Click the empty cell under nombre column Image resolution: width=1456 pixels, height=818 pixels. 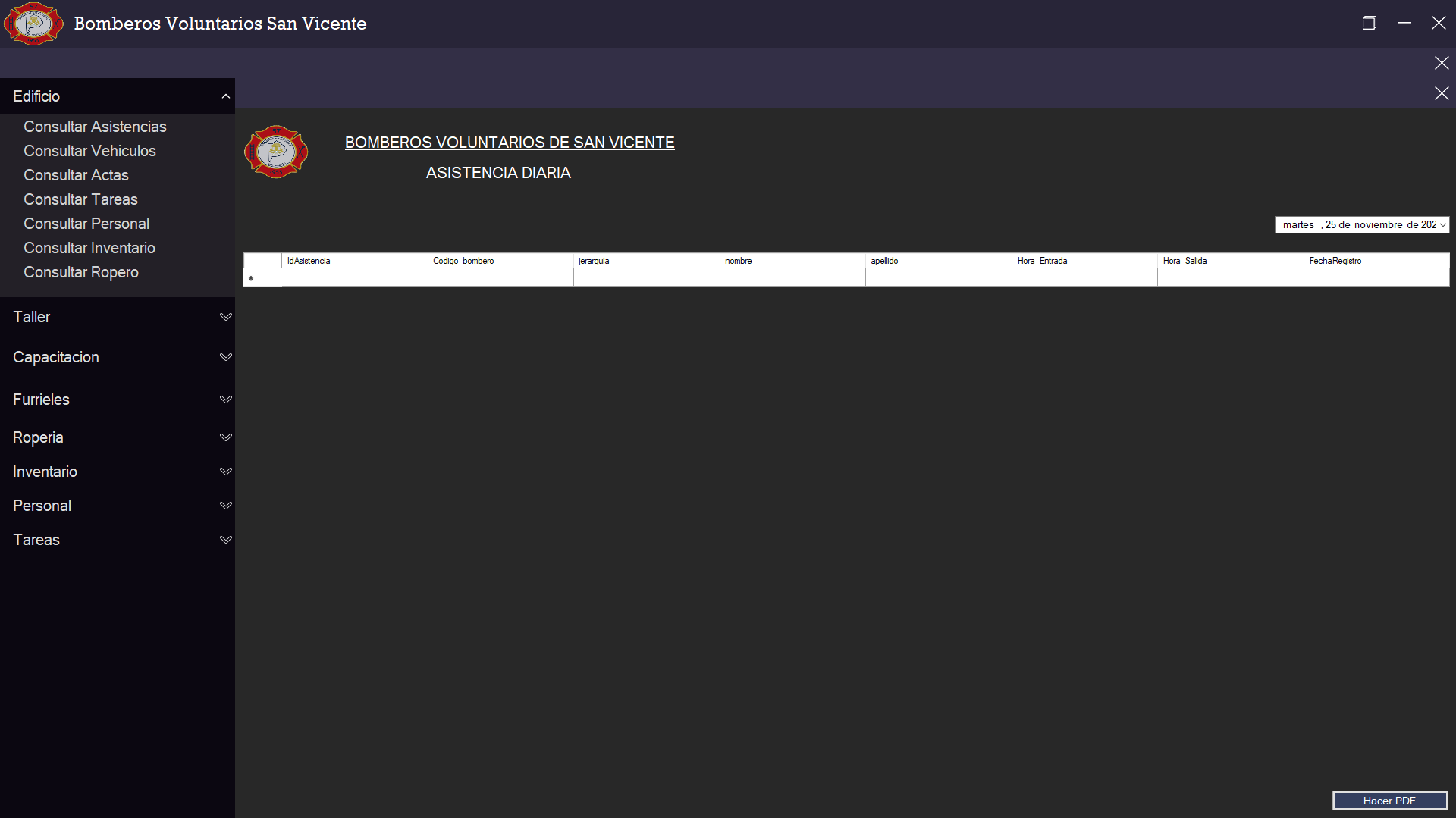792,277
